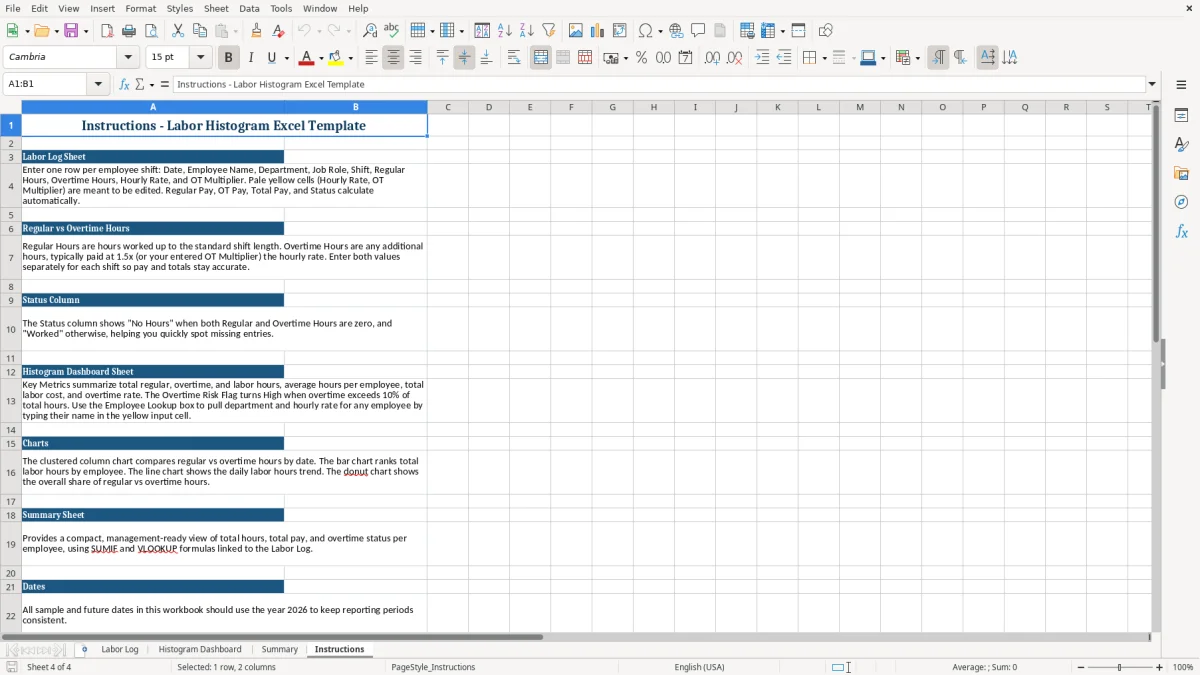Screen dimensions: 1200x675
Task: Print the spreadsheet using the printer icon
Action: 128,31
